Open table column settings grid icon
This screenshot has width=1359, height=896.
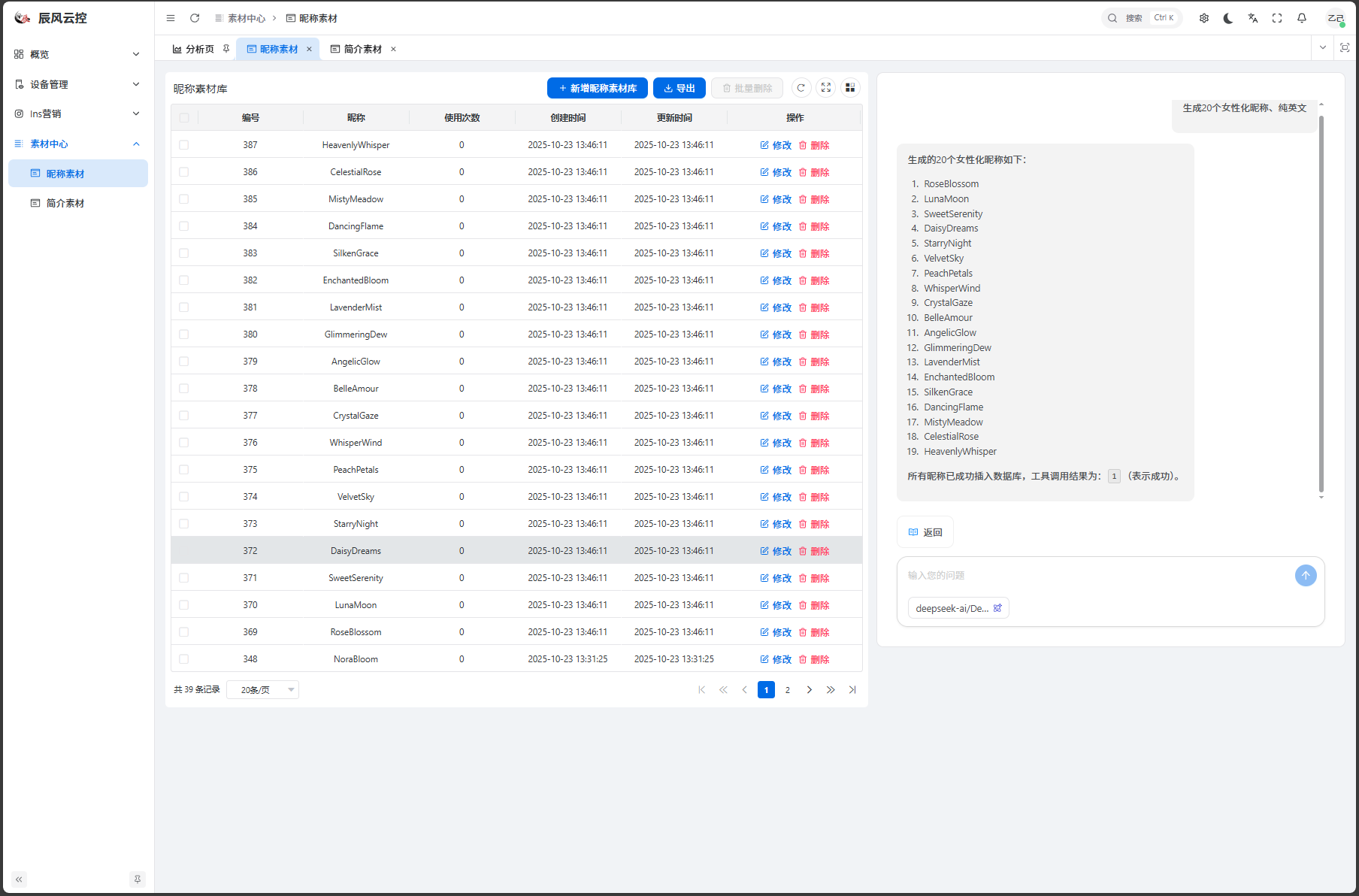pyautogui.click(x=850, y=88)
